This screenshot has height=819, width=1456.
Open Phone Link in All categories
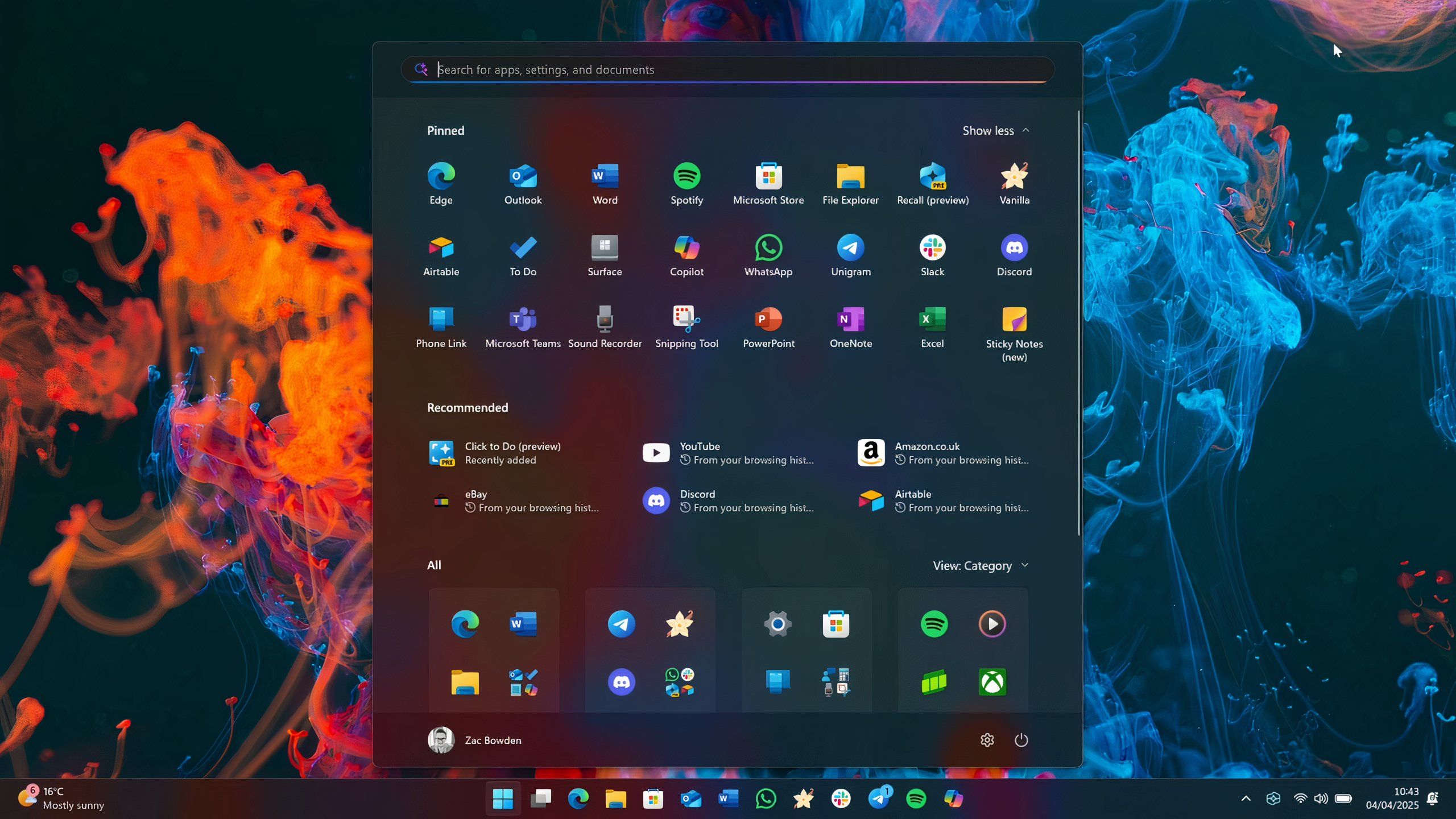click(x=778, y=682)
